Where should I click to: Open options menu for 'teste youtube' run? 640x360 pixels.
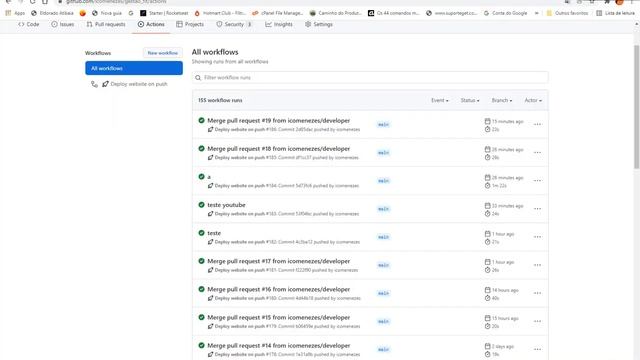pos(538,209)
